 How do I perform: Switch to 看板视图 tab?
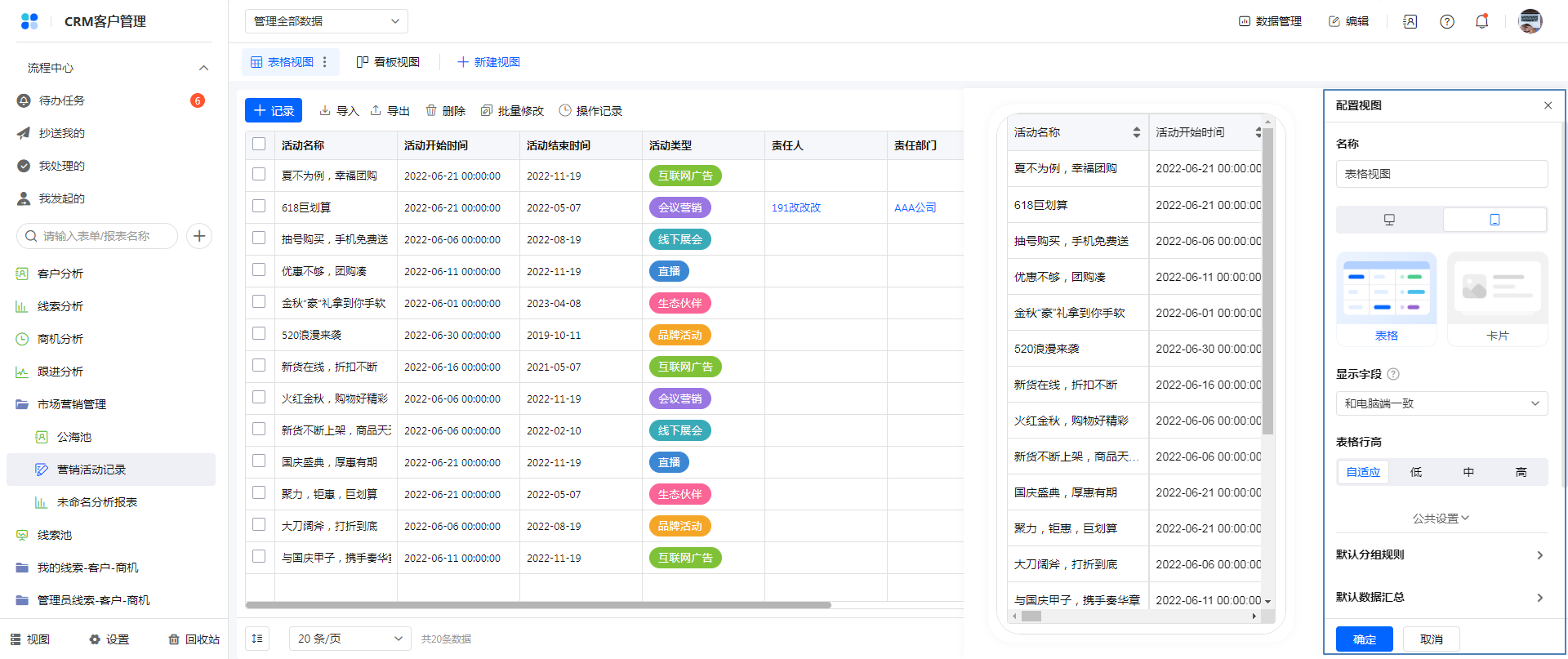(389, 62)
